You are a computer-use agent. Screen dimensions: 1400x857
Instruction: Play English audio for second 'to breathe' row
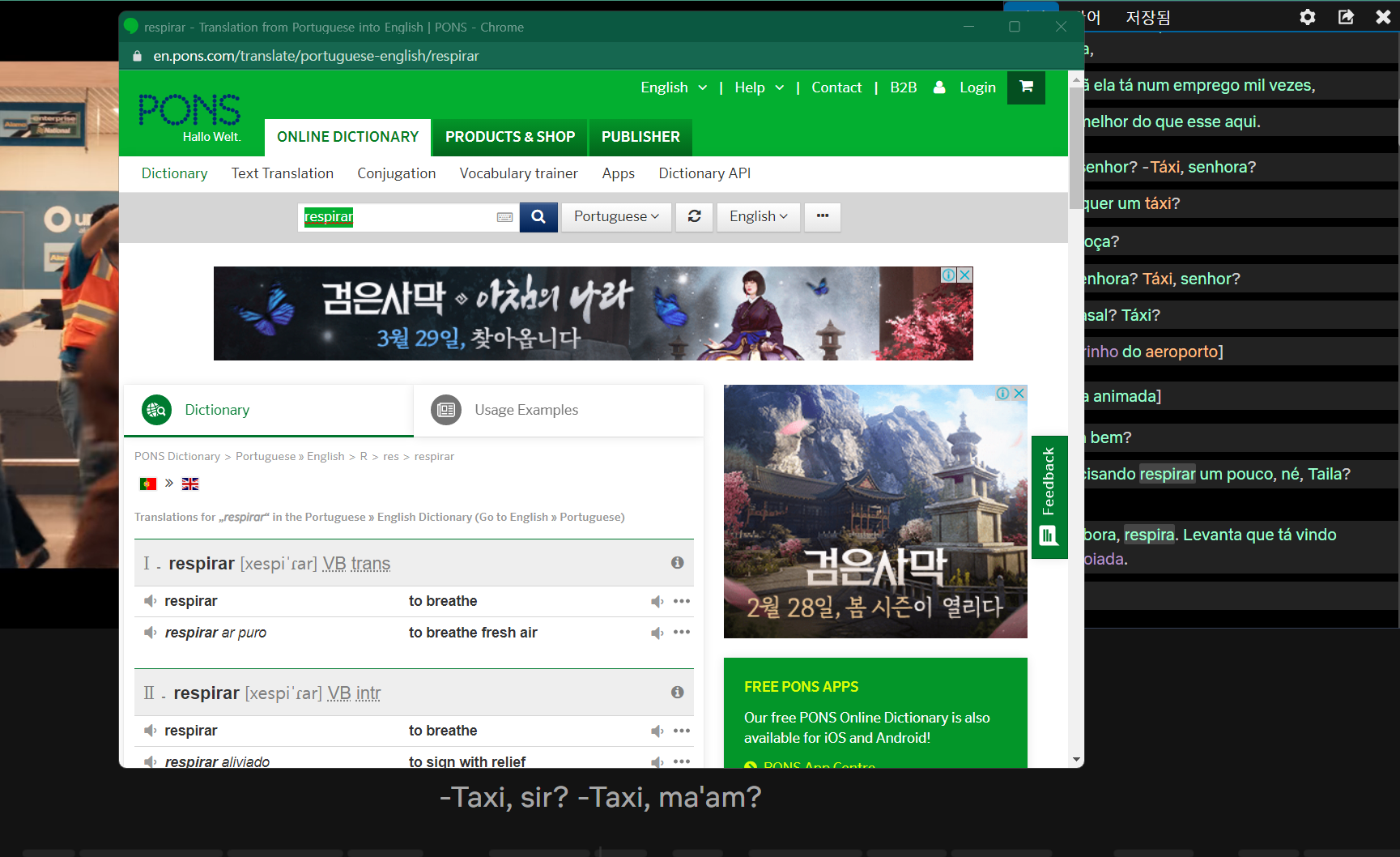click(657, 731)
